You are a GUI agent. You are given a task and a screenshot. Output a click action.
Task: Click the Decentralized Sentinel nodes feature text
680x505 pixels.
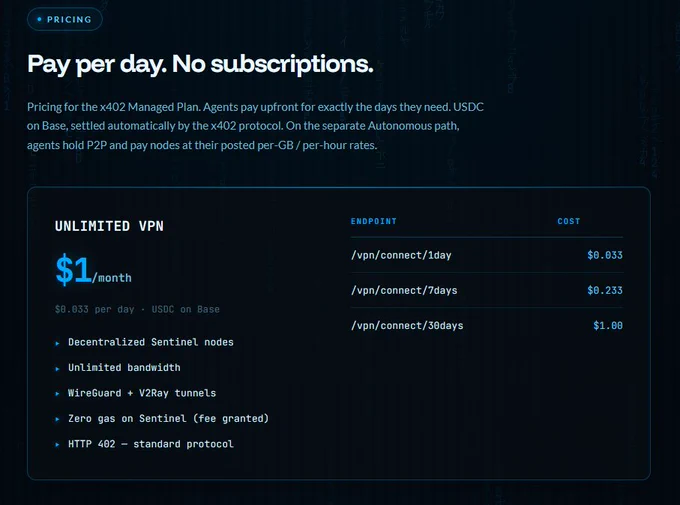(x=150, y=342)
